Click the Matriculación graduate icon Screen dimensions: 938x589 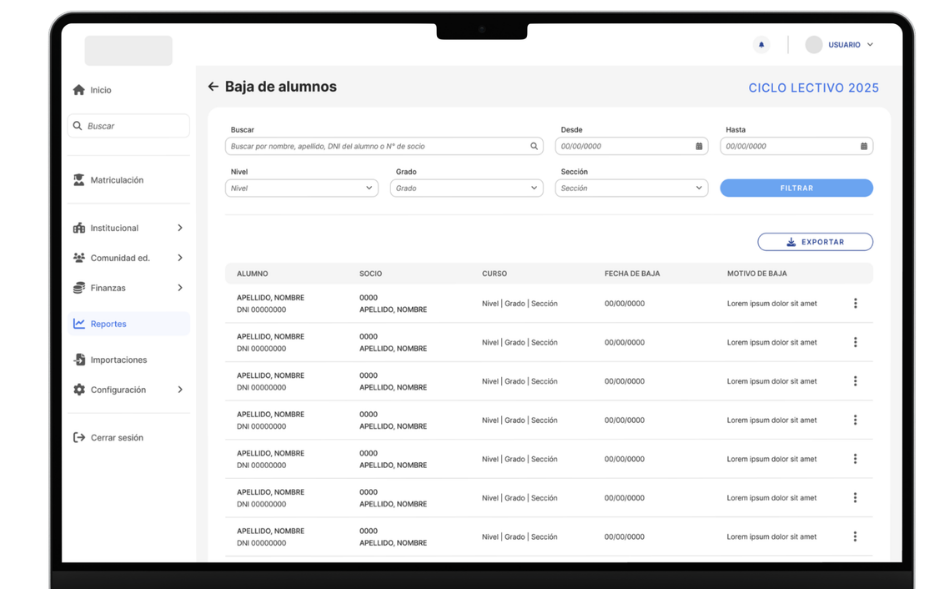tap(79, 180)
